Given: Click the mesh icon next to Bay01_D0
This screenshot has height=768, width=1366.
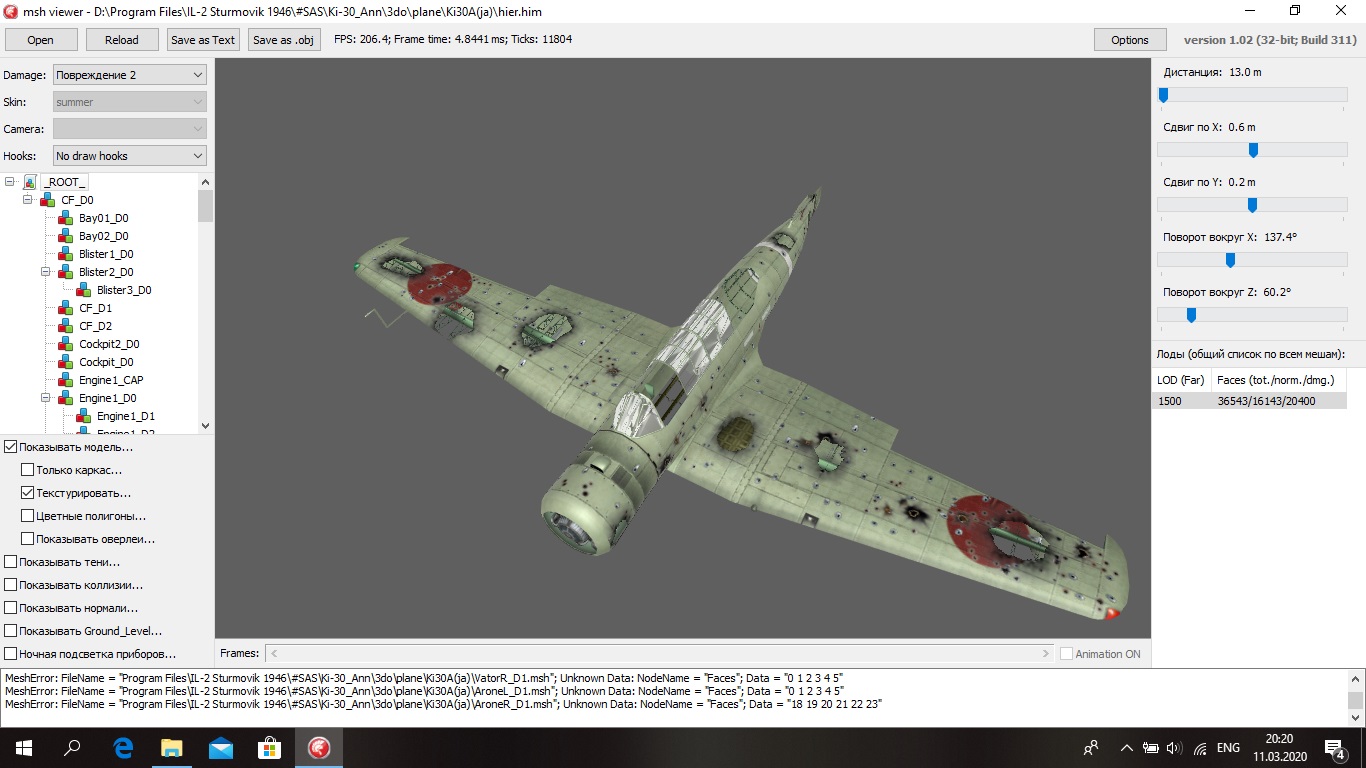Looking at the screenshot, I should 65,218.
